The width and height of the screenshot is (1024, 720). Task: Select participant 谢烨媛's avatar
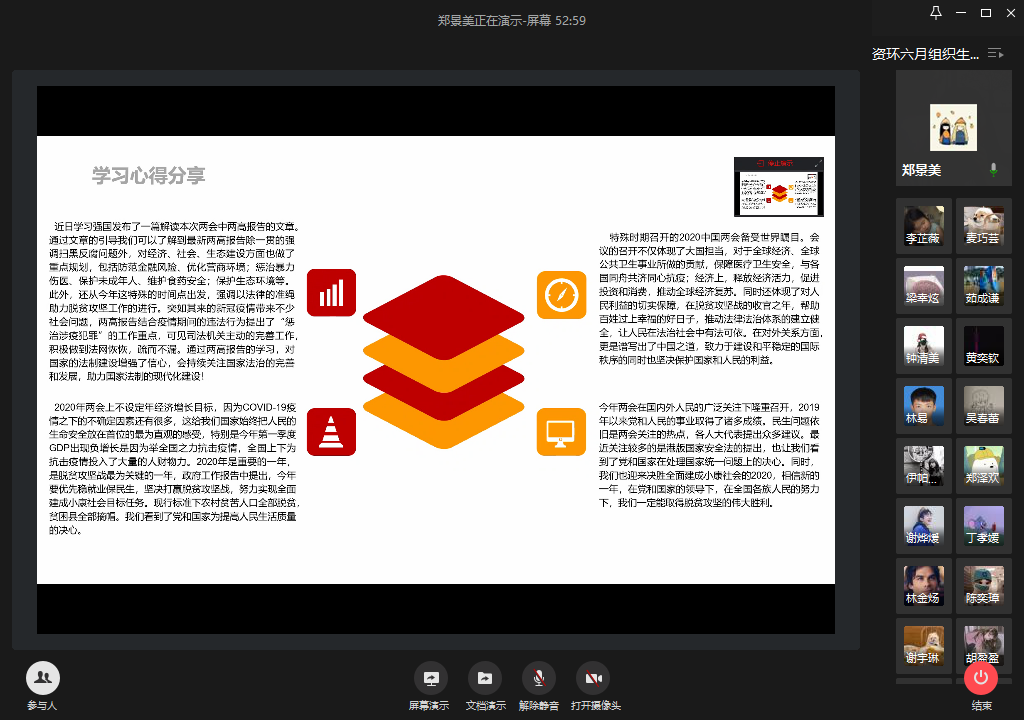(x=923, y=527)
